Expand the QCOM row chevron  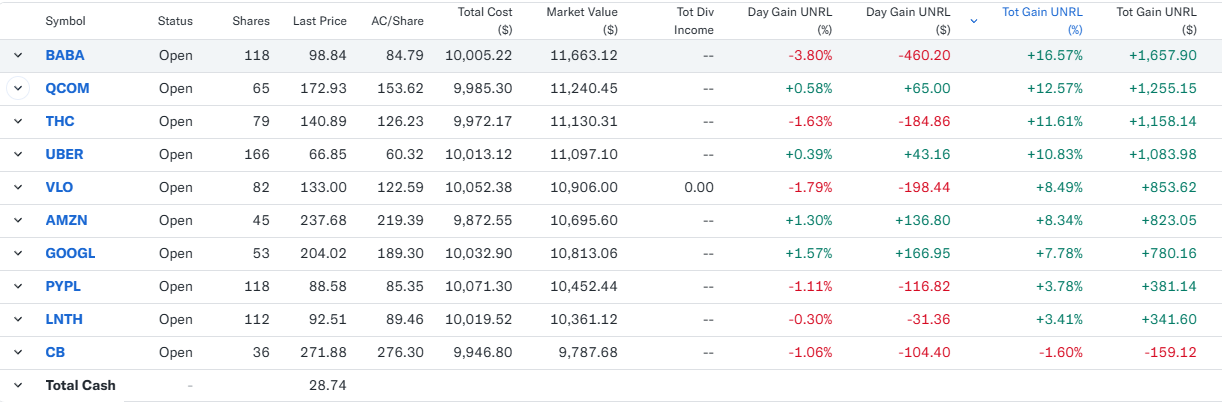[17, 89]
